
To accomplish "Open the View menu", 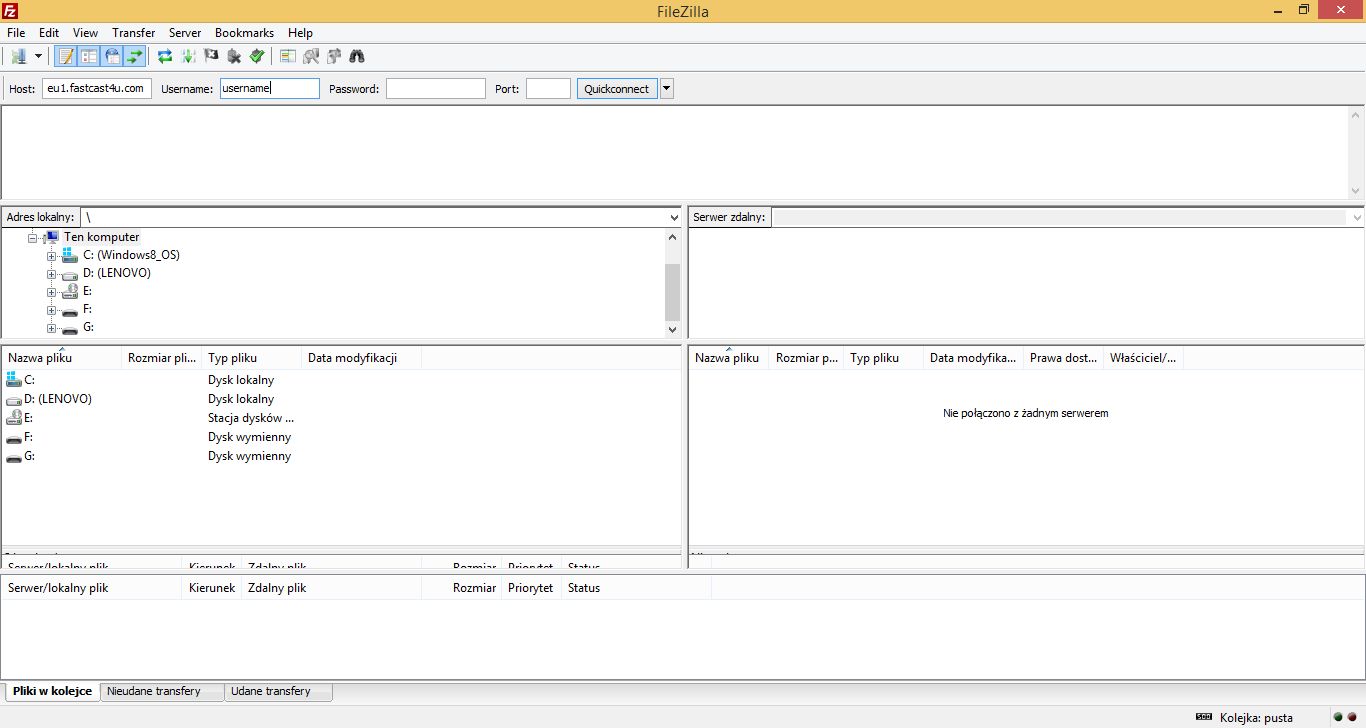I will click(x=85, y=33).
